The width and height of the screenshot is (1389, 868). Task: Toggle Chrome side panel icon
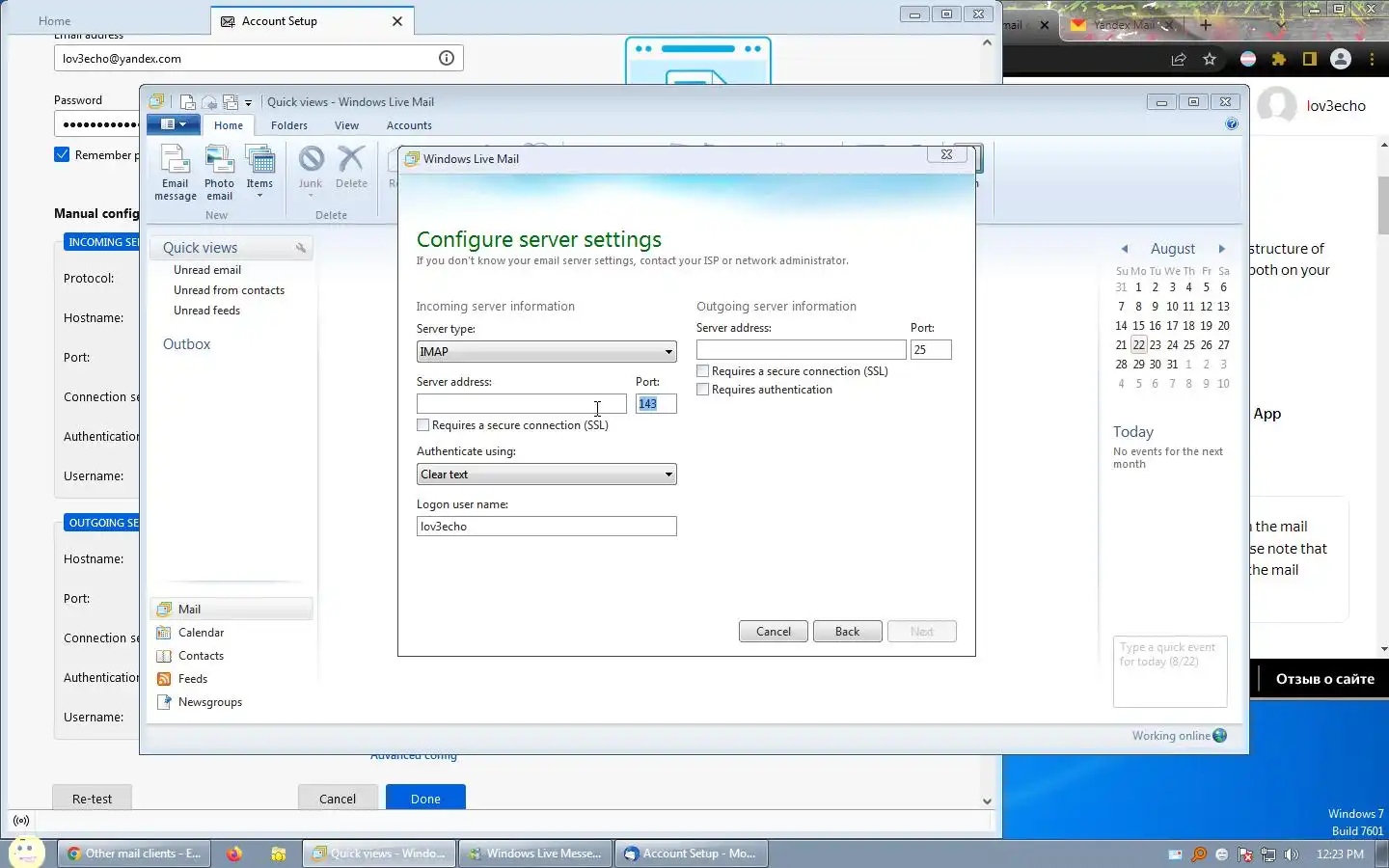[1310, 59]
